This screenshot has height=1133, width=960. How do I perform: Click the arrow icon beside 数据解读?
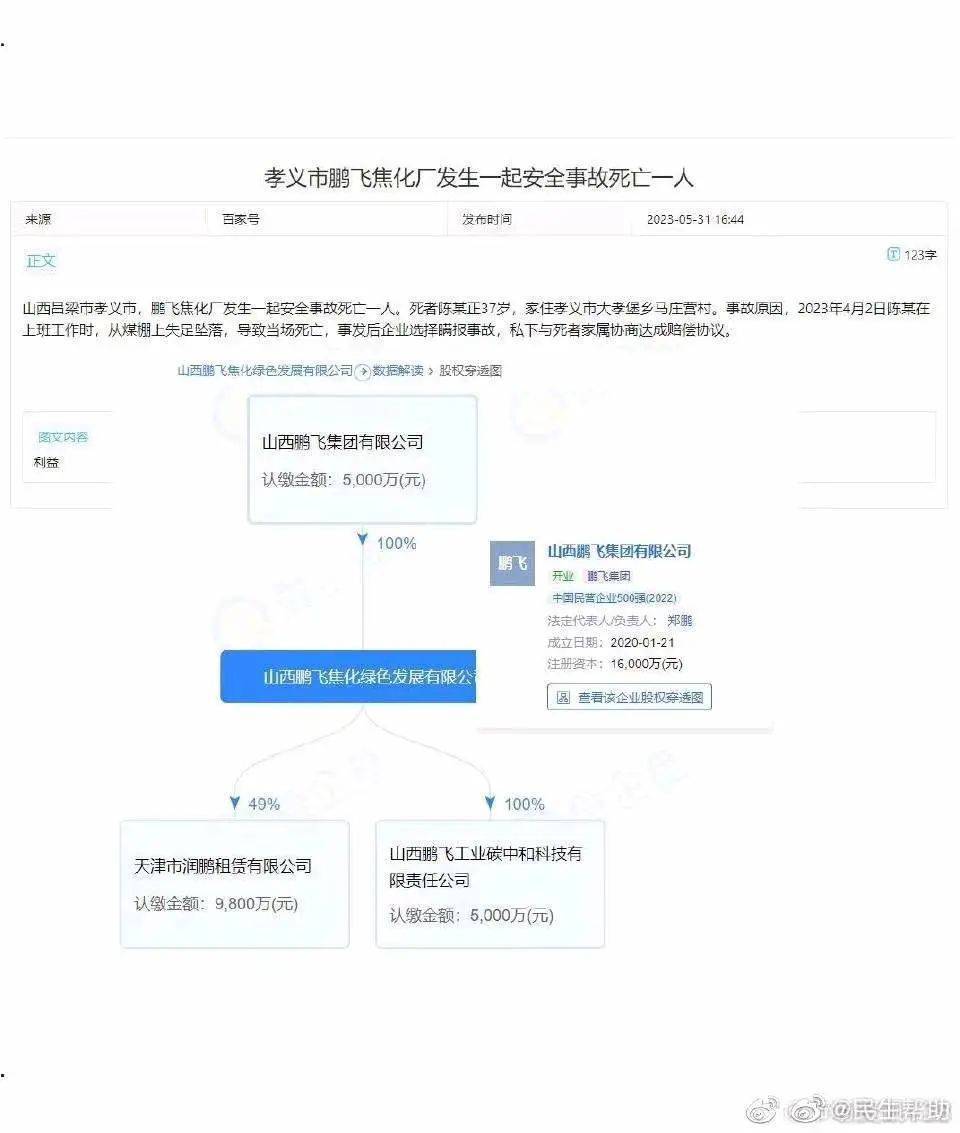pyautogui.click(x=363, y=371)
